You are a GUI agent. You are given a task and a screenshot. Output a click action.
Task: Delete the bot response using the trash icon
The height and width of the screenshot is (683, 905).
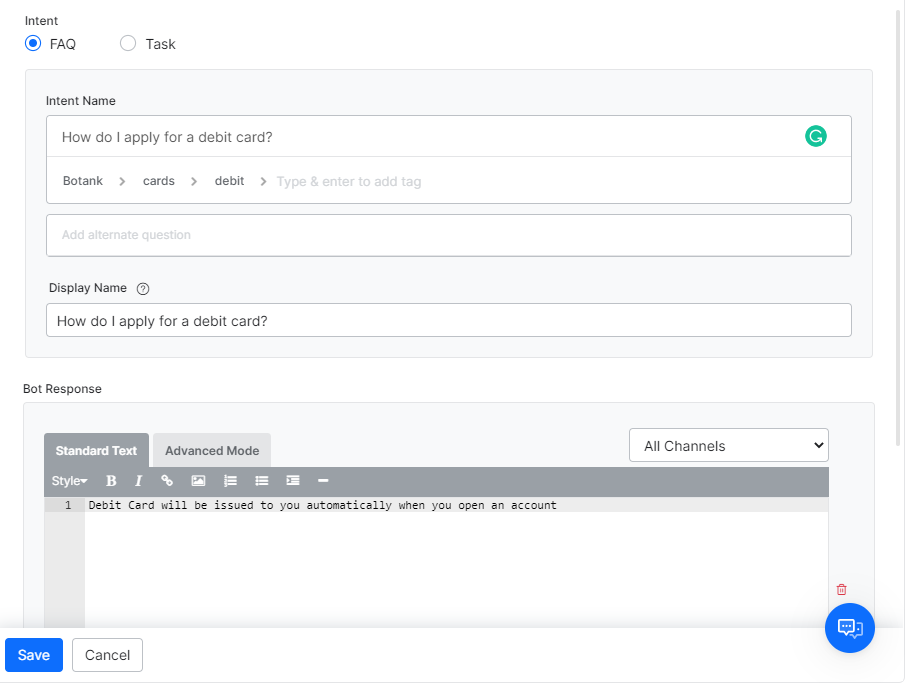(x=841, y=589)
